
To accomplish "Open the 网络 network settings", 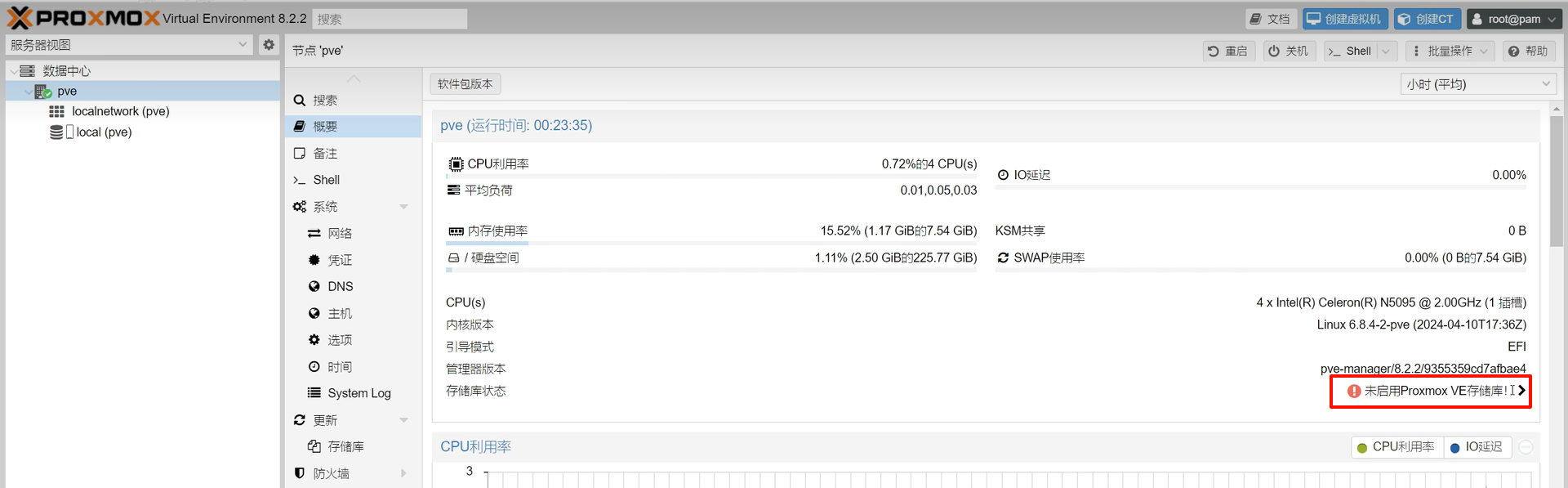I will click(353, 234).
